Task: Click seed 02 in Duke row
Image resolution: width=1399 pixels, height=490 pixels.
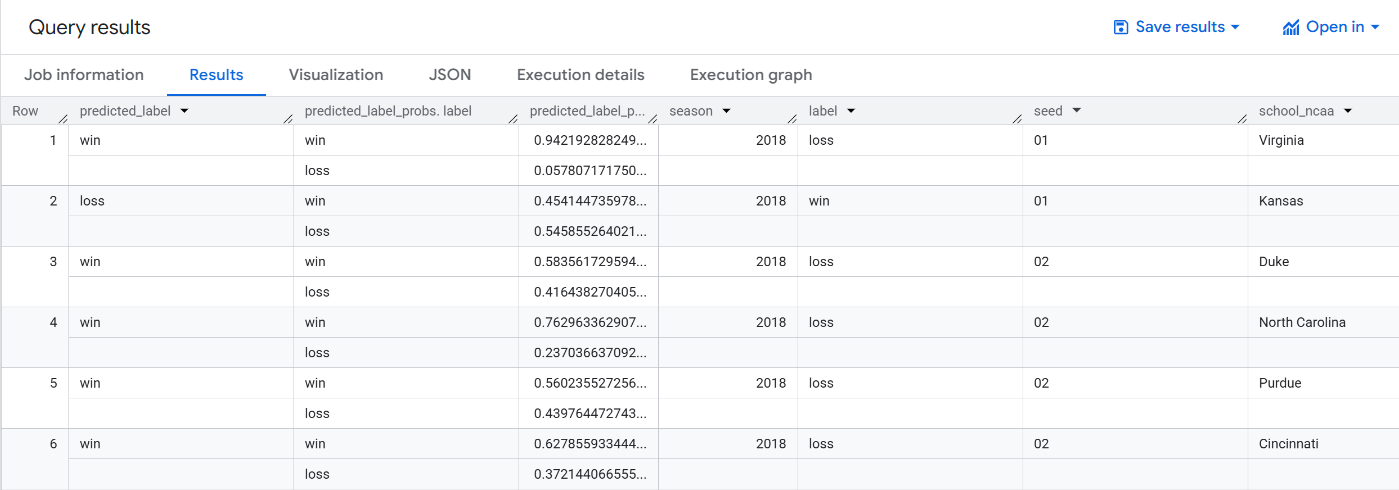Action: pos(1041,262)
